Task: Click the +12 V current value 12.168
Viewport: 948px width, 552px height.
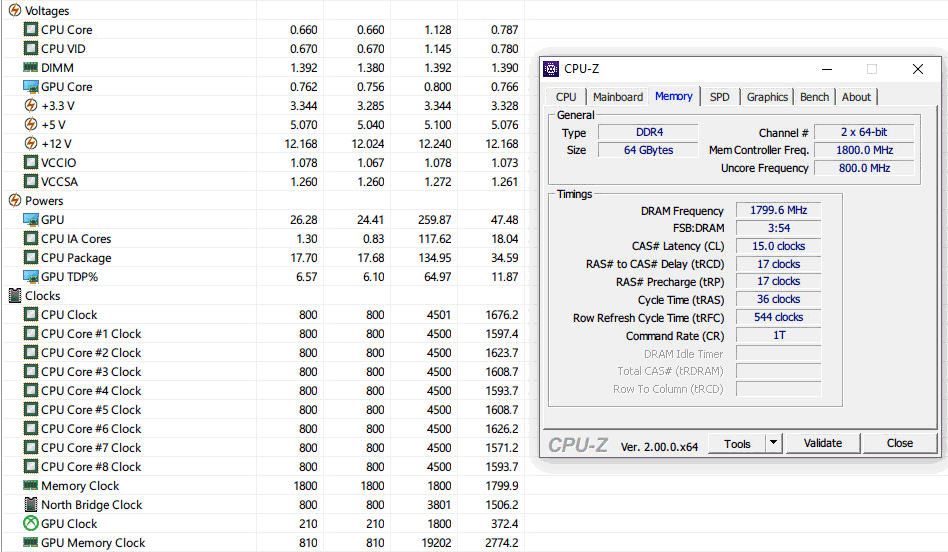Action: coord(300,143)
